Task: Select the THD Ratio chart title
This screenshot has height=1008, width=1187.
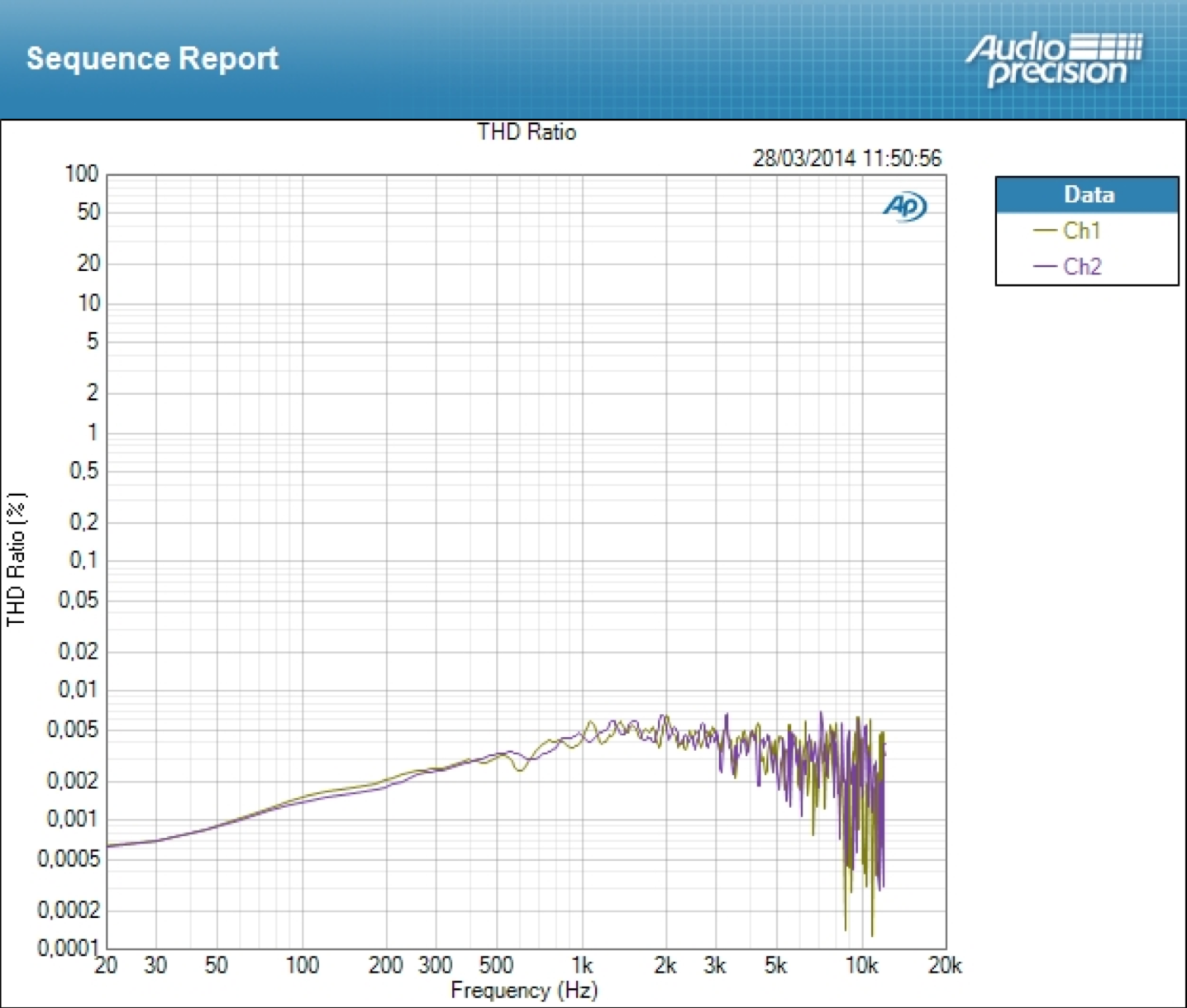Action: [527, 132]
